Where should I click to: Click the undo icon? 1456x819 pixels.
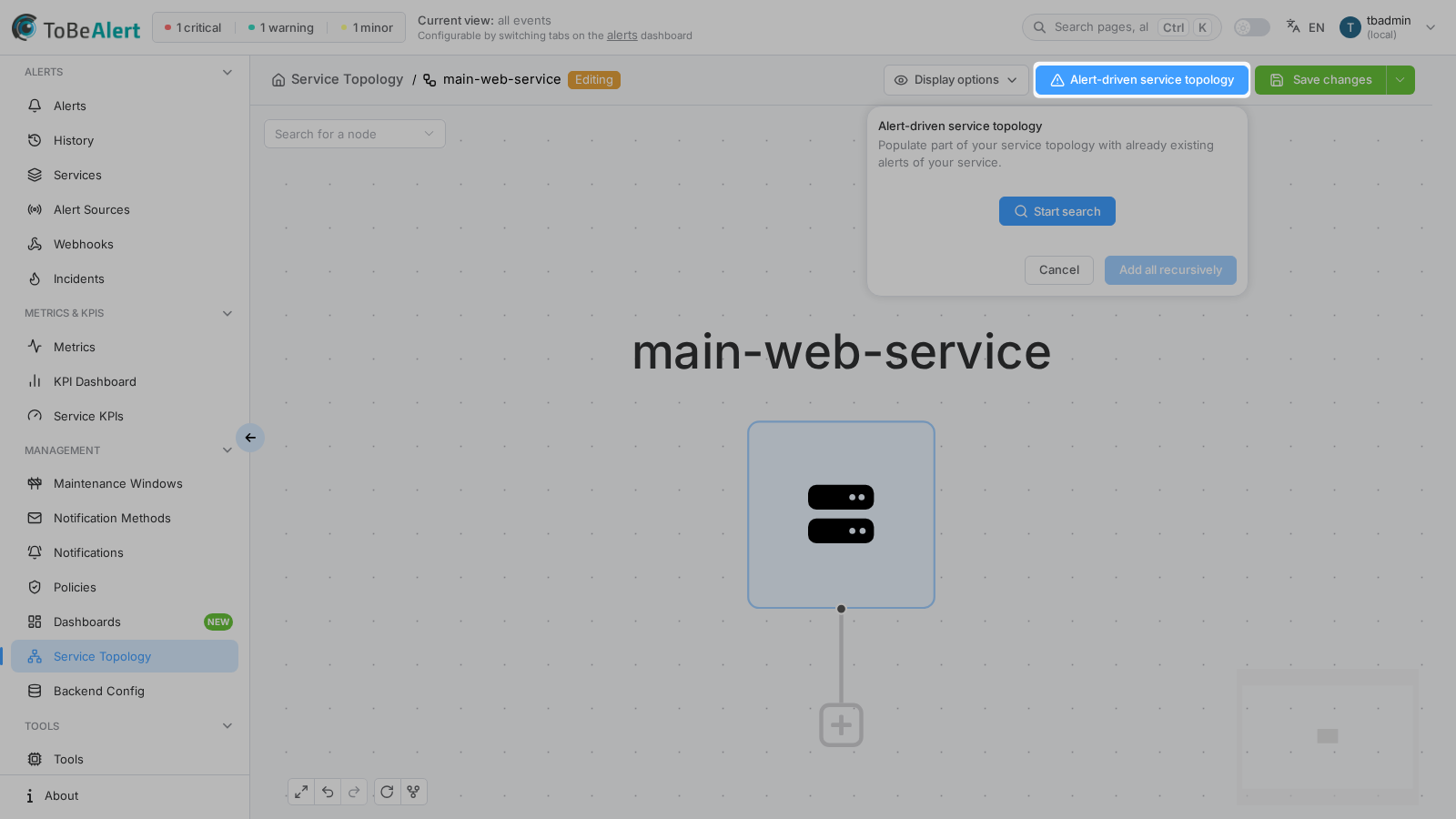click(x=328, y=792)
